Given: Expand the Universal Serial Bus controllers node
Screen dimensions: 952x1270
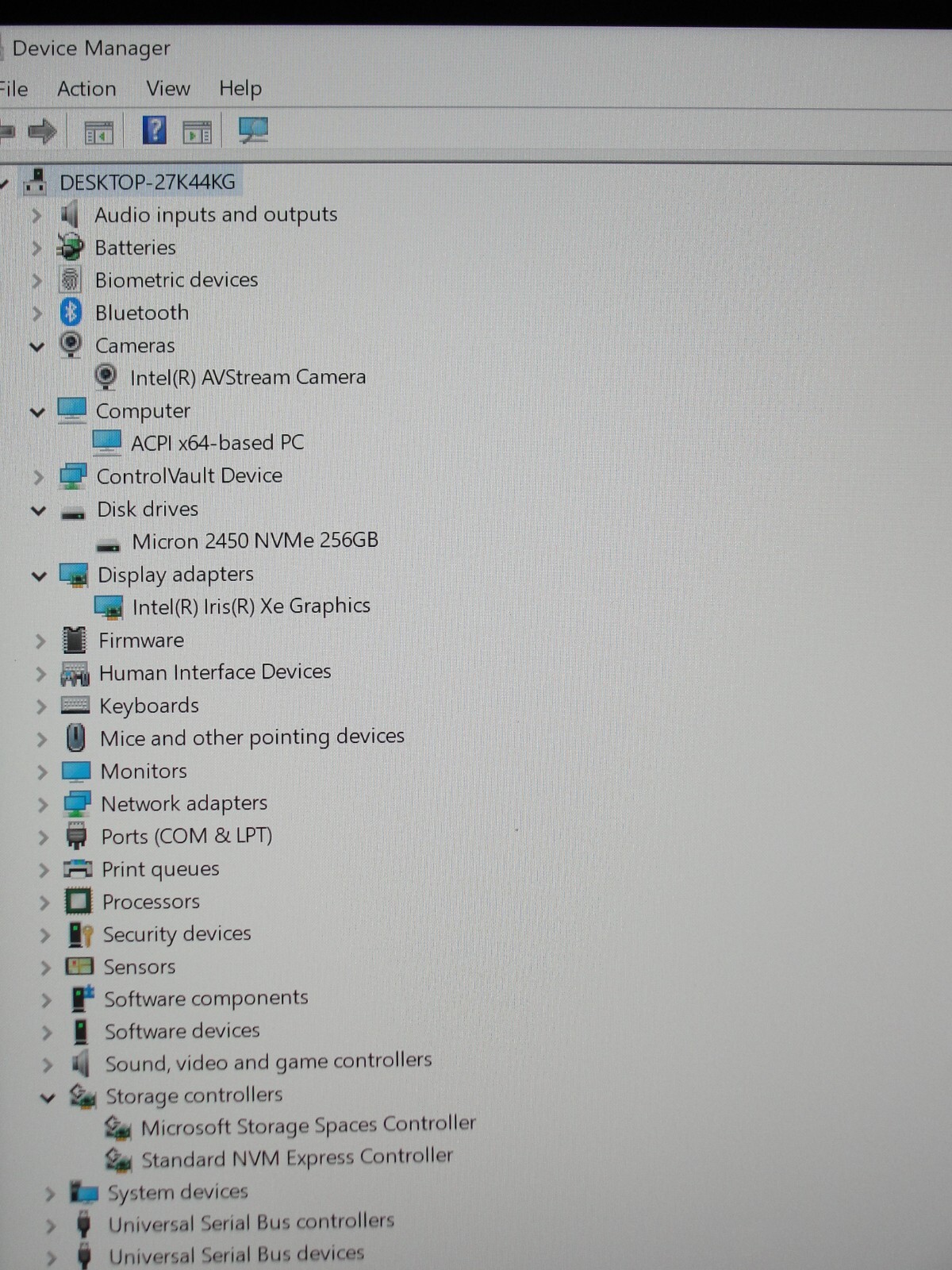Looking at the screenshot, I should 51,1226.
